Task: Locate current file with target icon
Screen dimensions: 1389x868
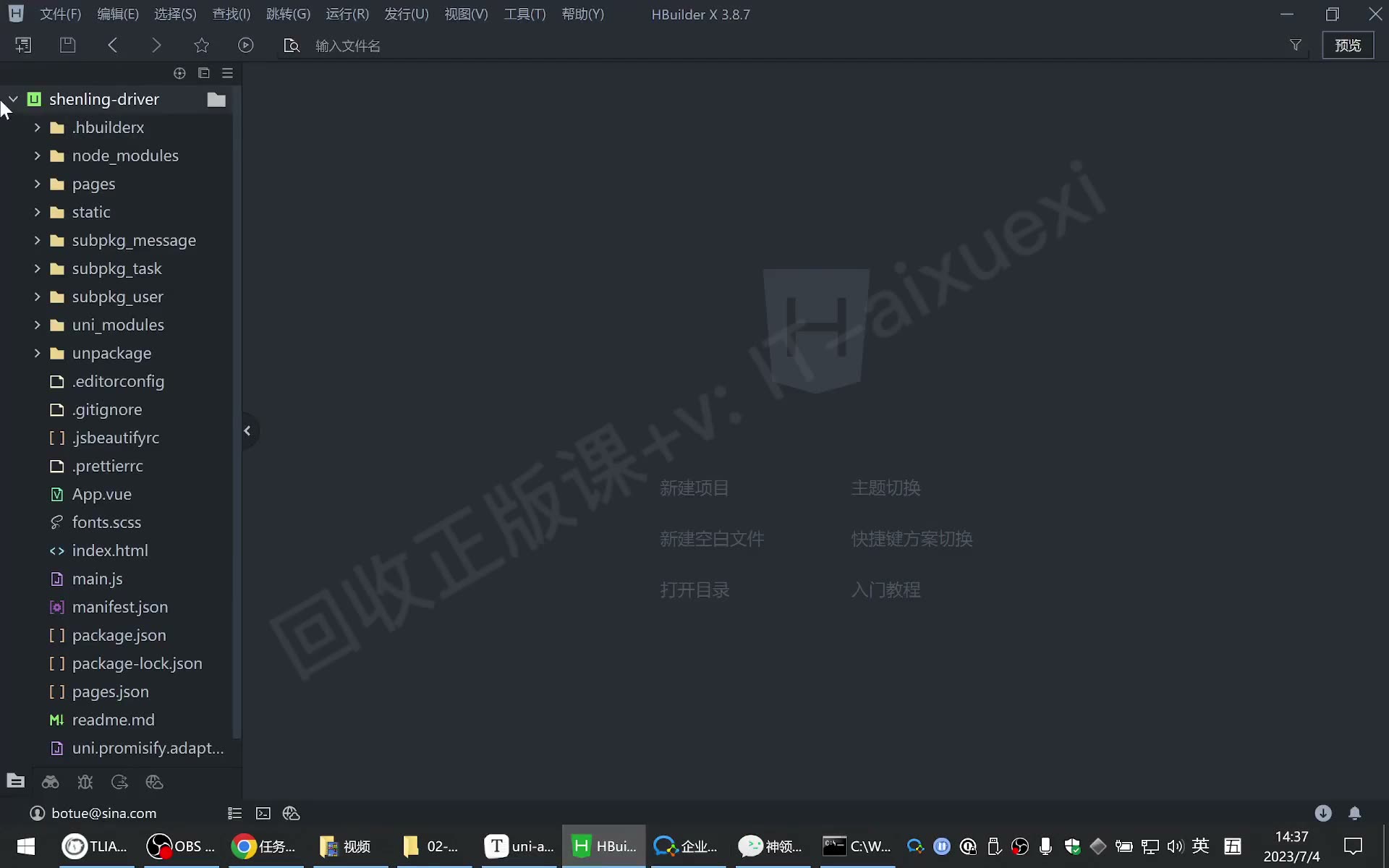Action: (179, 73)
